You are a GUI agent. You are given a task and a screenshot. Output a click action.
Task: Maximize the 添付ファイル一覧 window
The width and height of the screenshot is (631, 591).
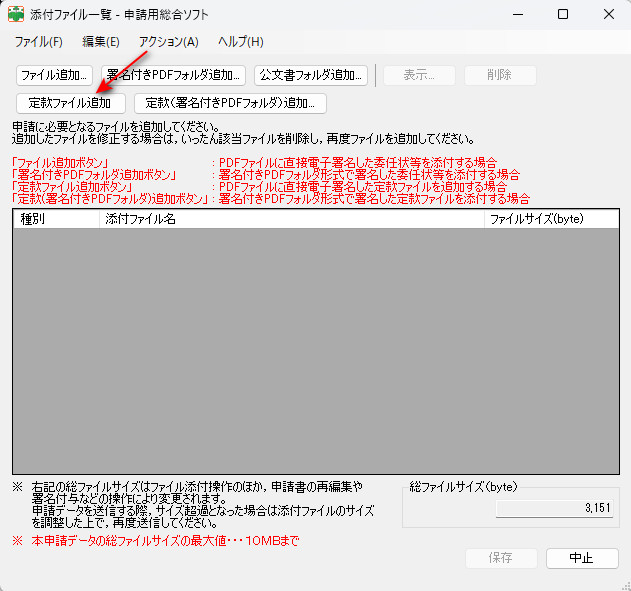pyautogui.click(x=563, y=15)
